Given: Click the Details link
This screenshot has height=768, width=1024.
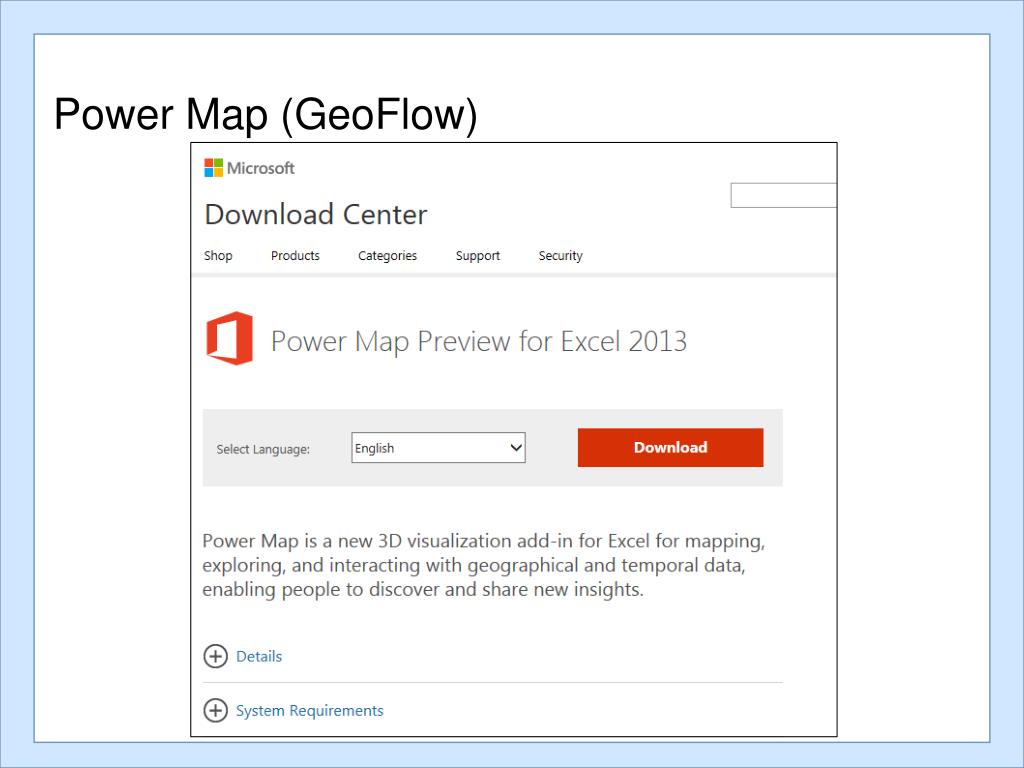Looking at the screenshot, I should point(259,656).
